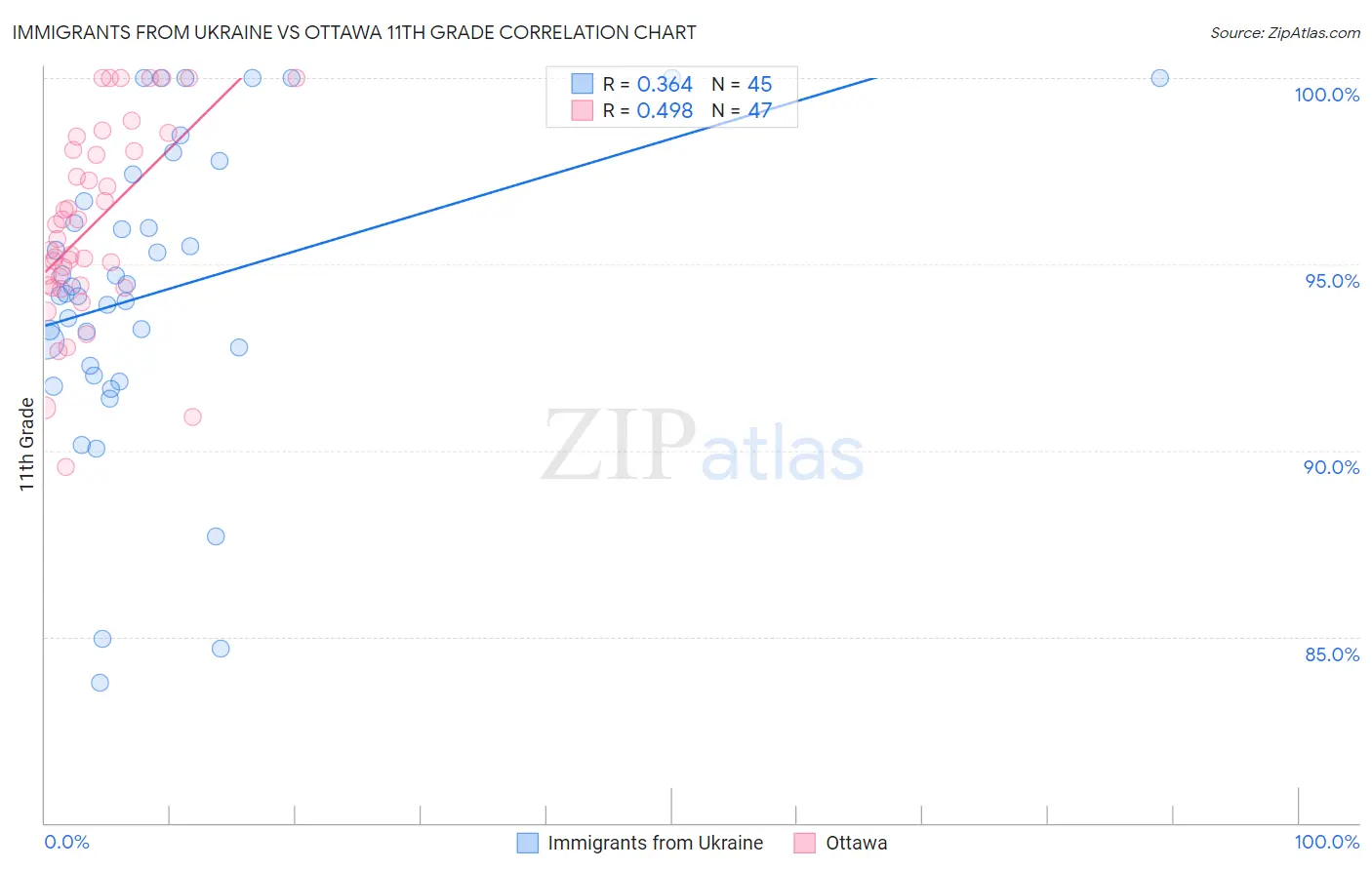Viewport: 1372px width, 870px height.
Task: Click the pink swatch beside R = 0.498
Action: [583, 110]
